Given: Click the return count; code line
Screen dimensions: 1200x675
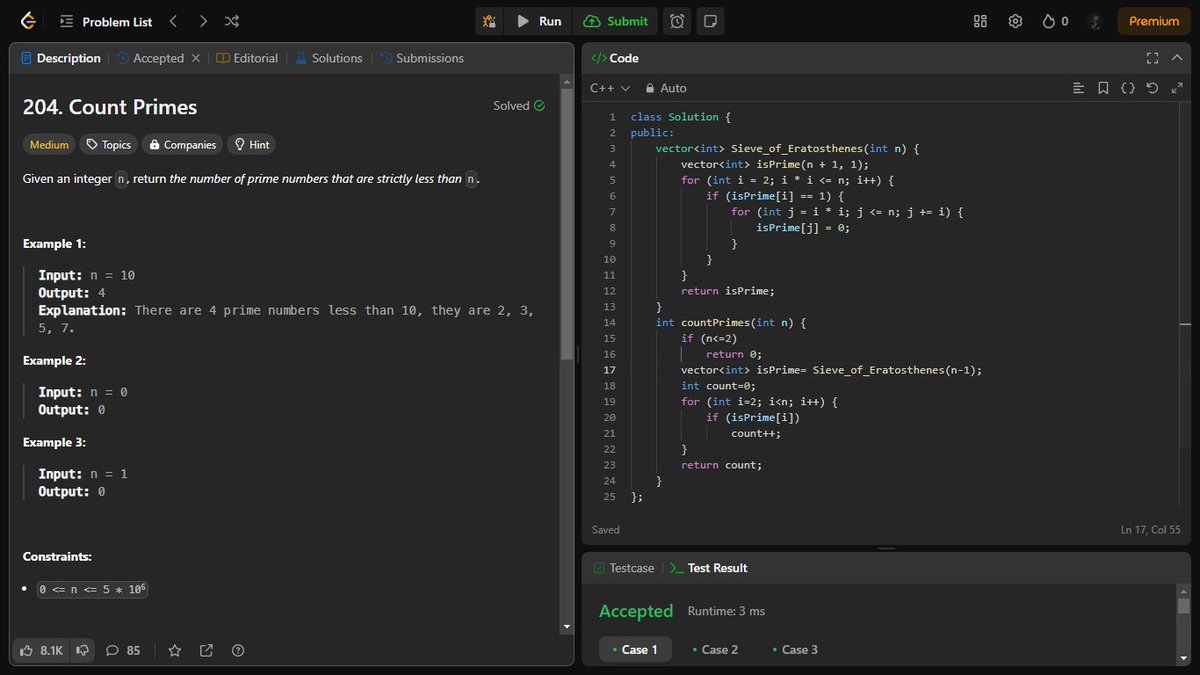Looking at the screenshot, I should 721,465.
